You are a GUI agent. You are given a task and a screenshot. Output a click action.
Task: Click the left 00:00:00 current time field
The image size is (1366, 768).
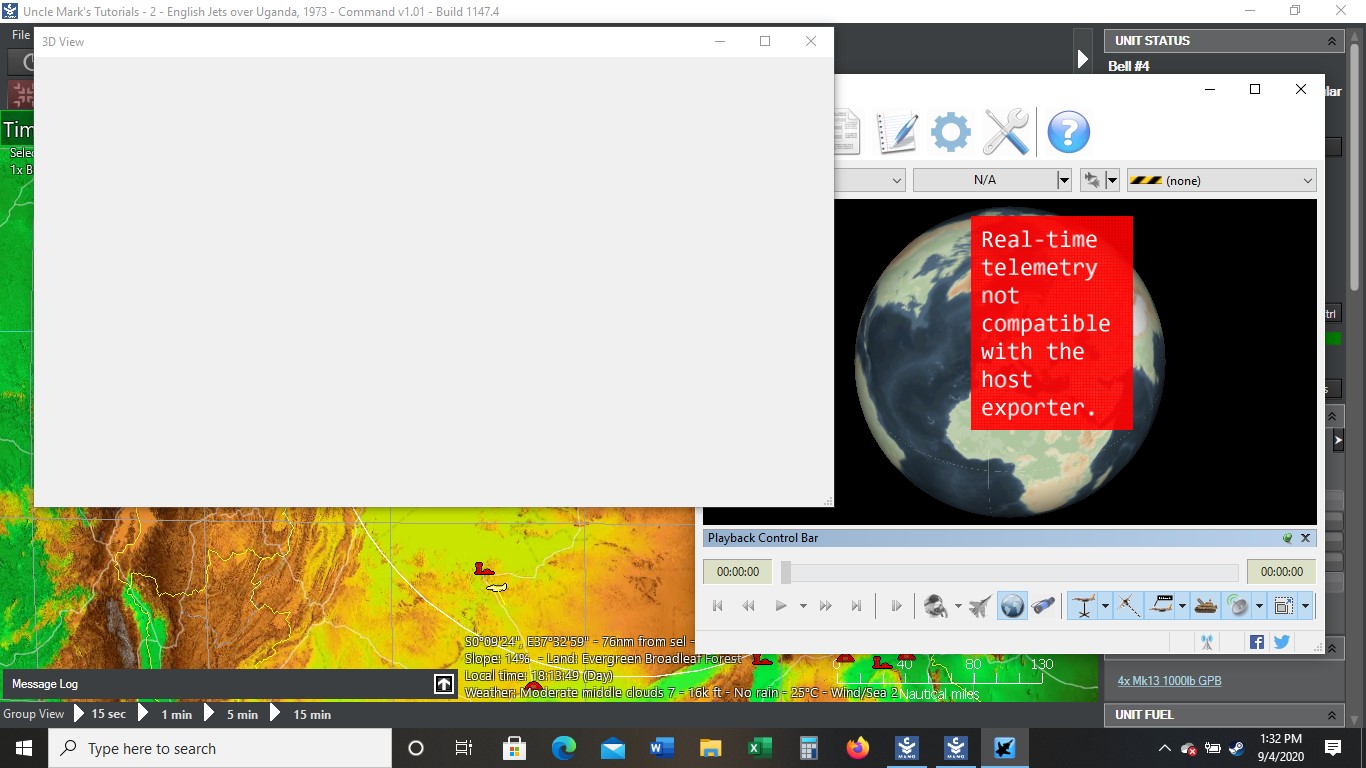738,572
